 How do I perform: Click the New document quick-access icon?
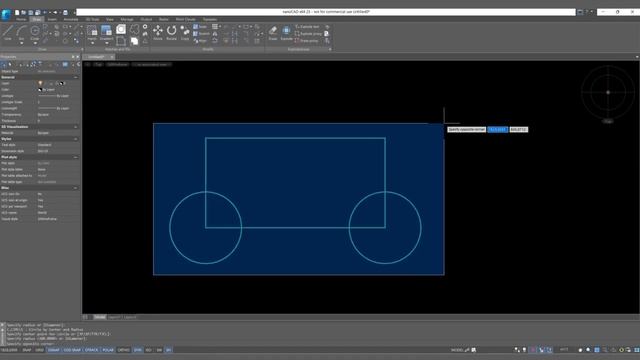[x=17, y=13]
